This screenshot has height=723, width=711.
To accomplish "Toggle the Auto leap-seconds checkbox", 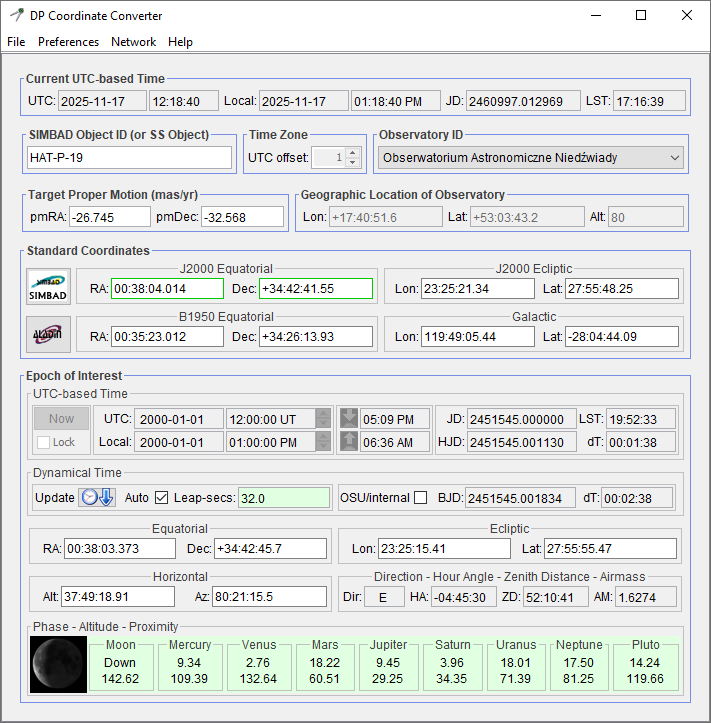I will point(161,497).
